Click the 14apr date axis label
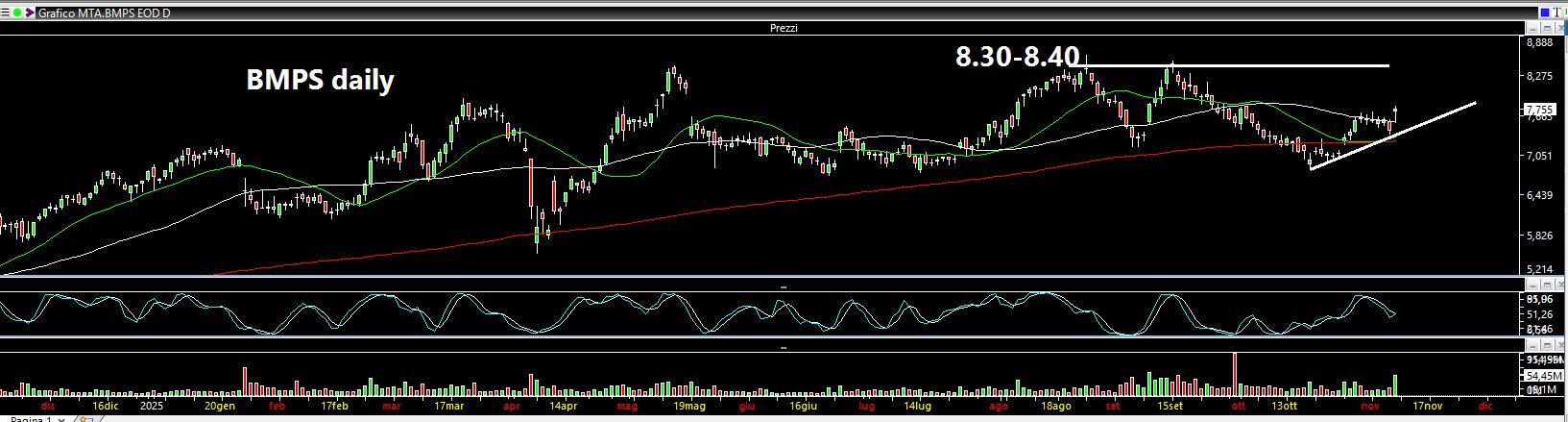This screenshot has height=422, width=1568. click(x=564, y=407)
